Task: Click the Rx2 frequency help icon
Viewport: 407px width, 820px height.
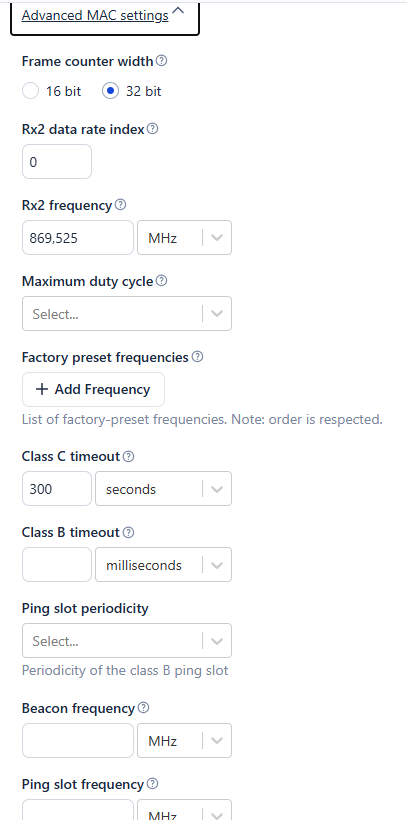Action: point(120,204)
